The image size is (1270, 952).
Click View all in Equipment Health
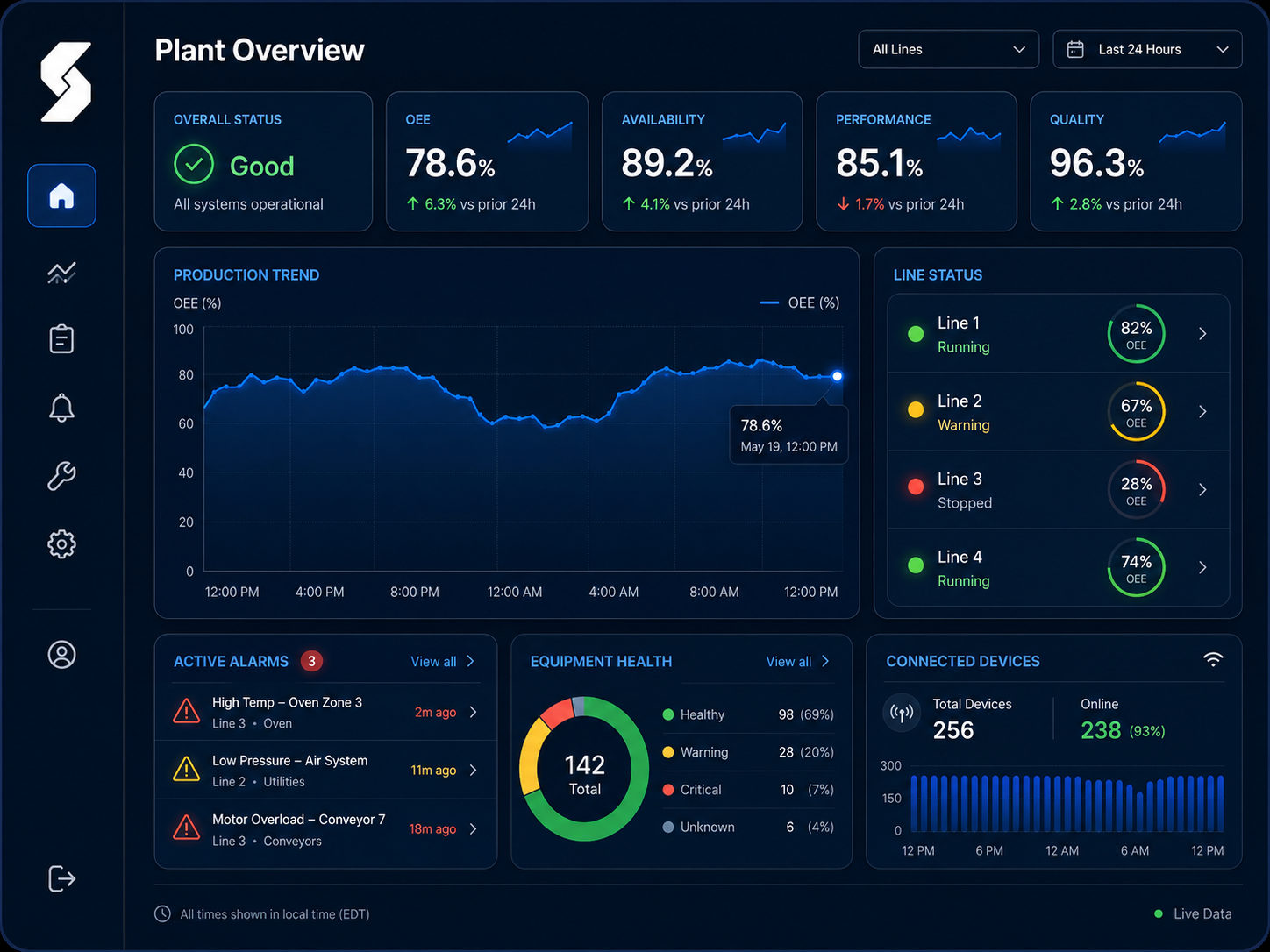[798, 661]
